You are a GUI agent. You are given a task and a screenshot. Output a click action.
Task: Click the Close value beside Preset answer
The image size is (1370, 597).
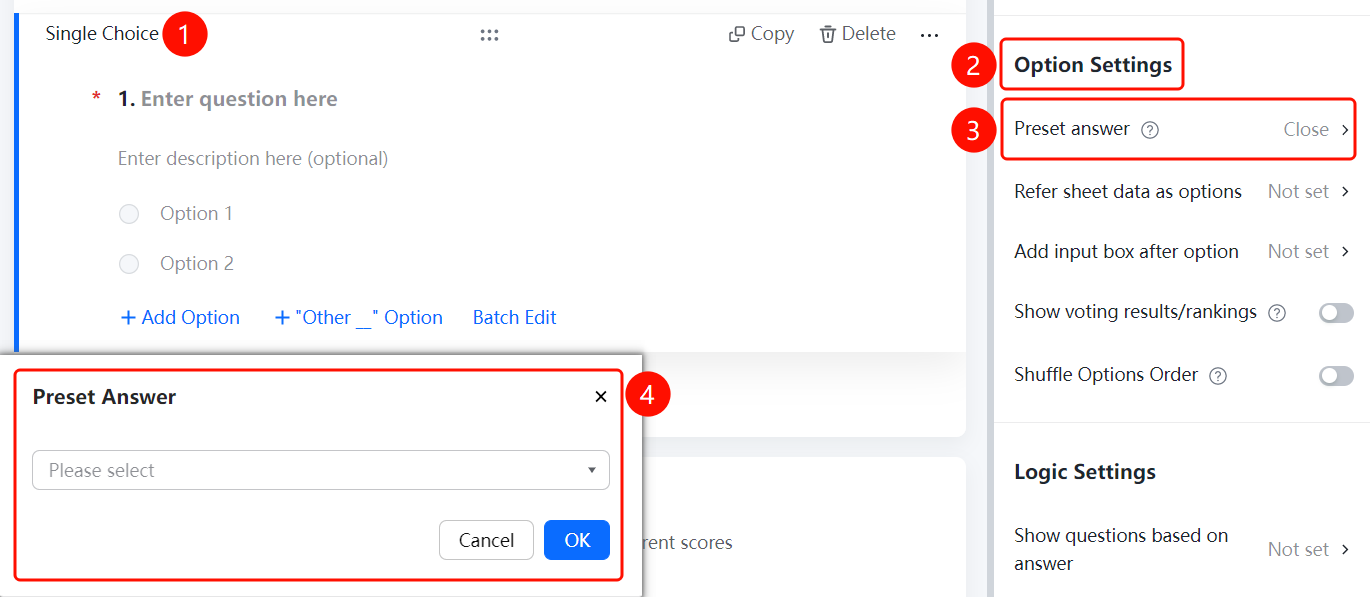[x=1306, y=130]
